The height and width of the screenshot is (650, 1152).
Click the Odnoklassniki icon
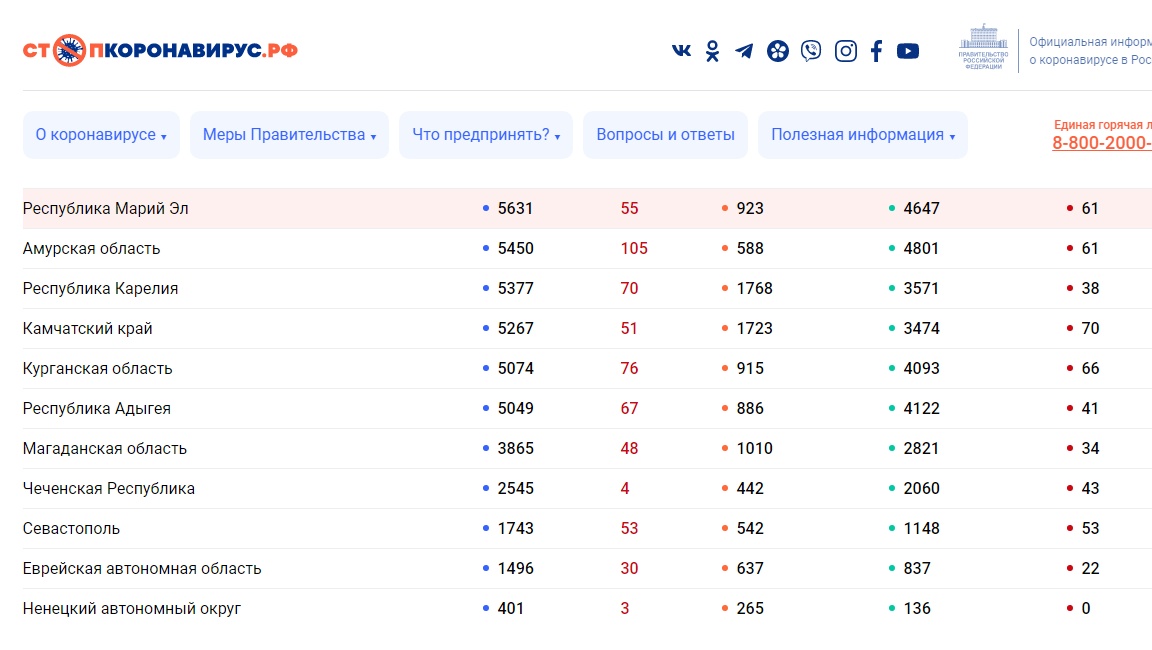point(712,51)
